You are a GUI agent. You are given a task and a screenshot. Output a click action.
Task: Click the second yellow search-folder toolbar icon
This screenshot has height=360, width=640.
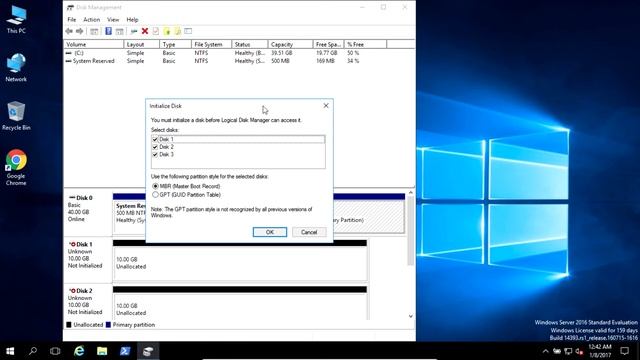click(177, 31)
